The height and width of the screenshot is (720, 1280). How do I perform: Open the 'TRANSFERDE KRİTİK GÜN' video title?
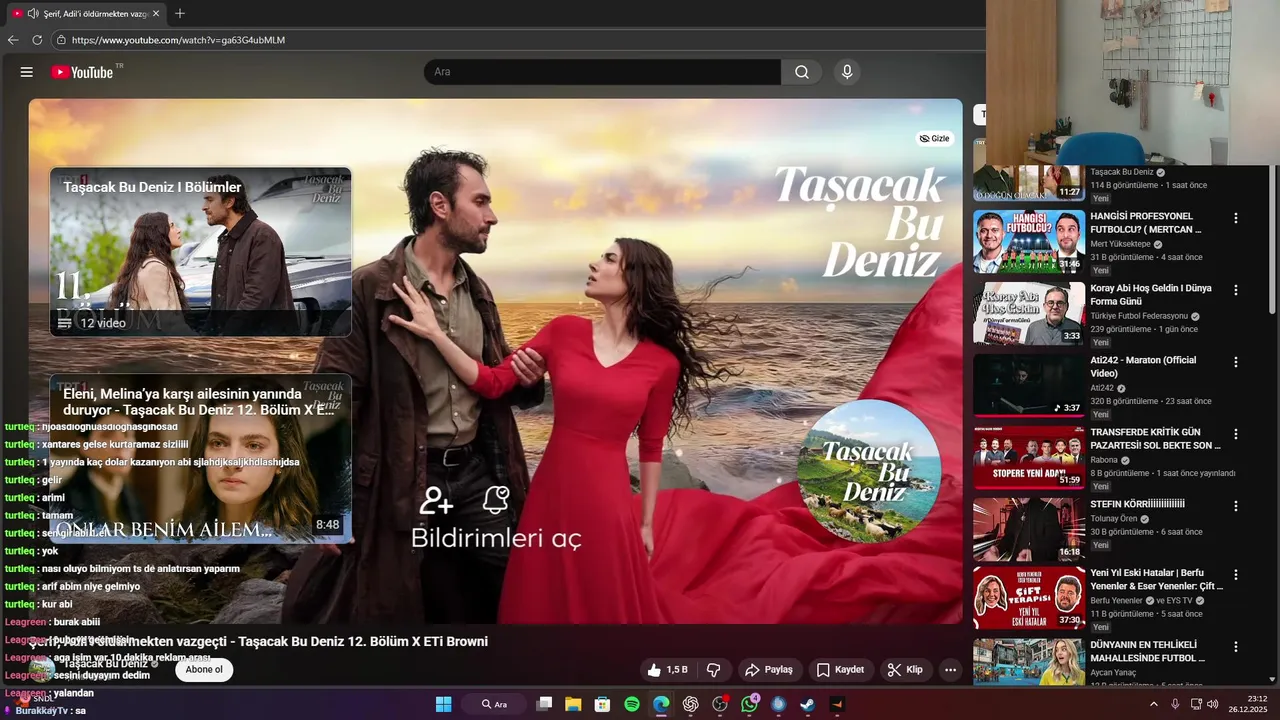click(1155, 439)
